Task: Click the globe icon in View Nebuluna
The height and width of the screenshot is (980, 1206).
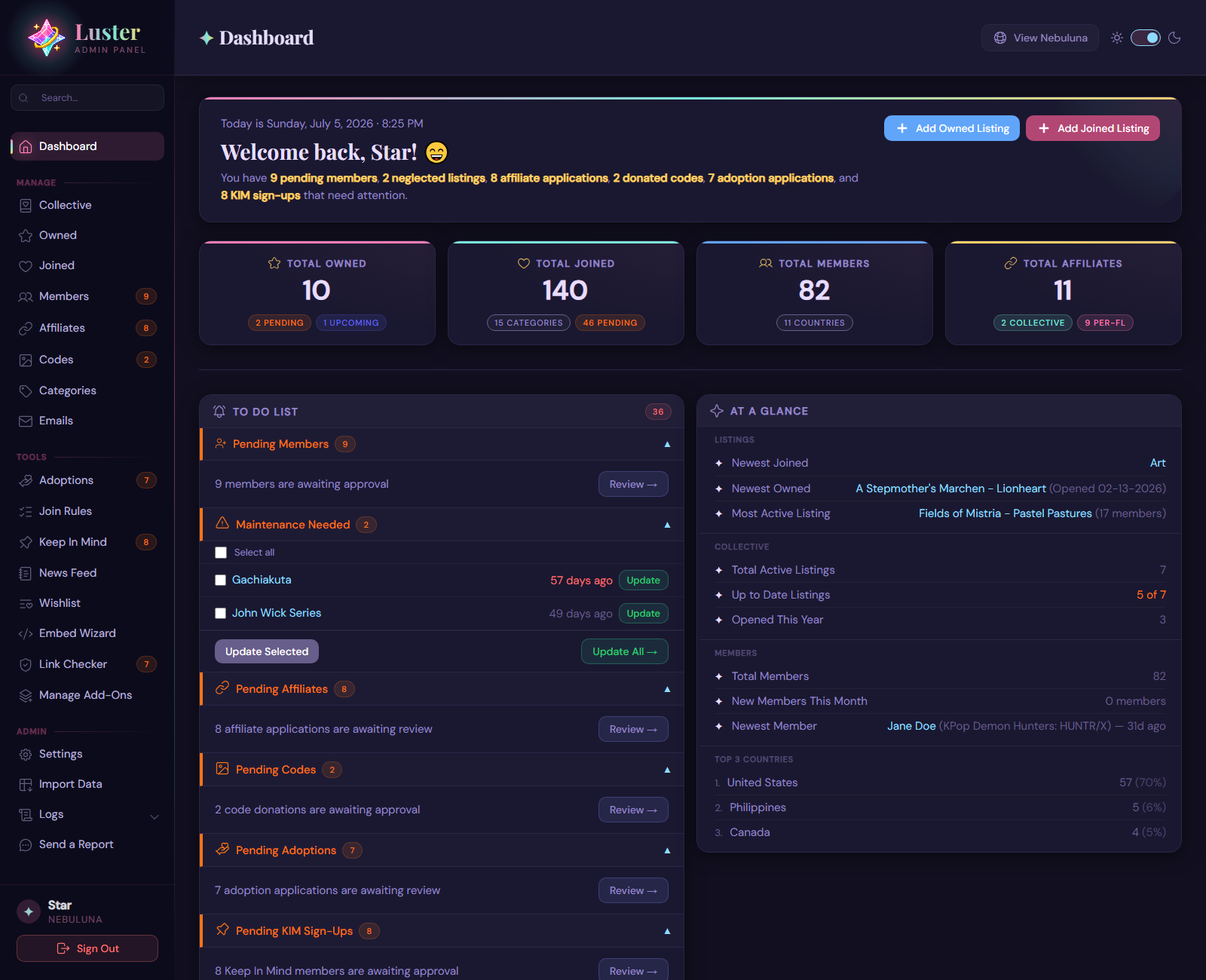Action: 1000,38
